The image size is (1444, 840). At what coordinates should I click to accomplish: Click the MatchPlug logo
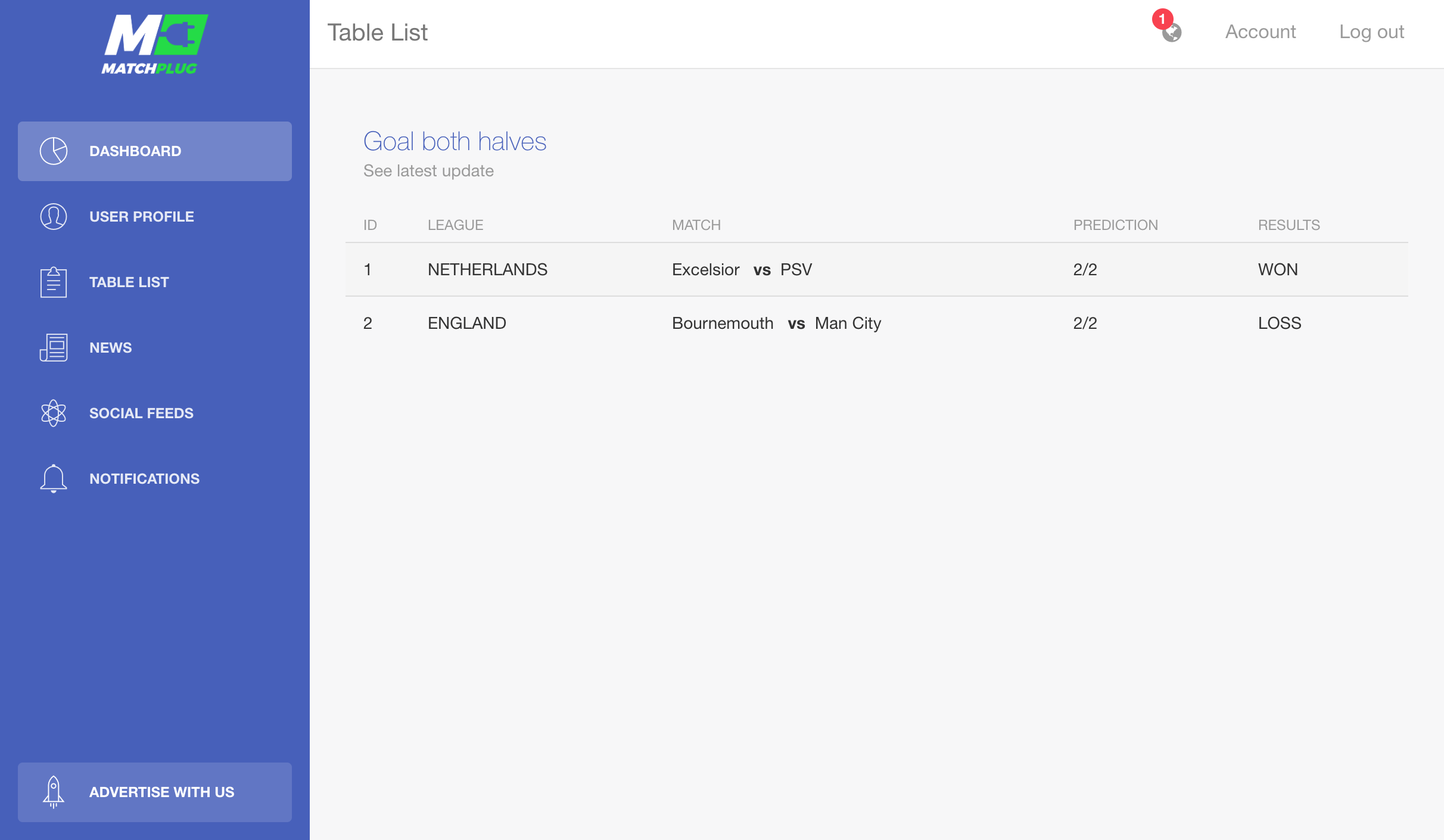point(154,45)
